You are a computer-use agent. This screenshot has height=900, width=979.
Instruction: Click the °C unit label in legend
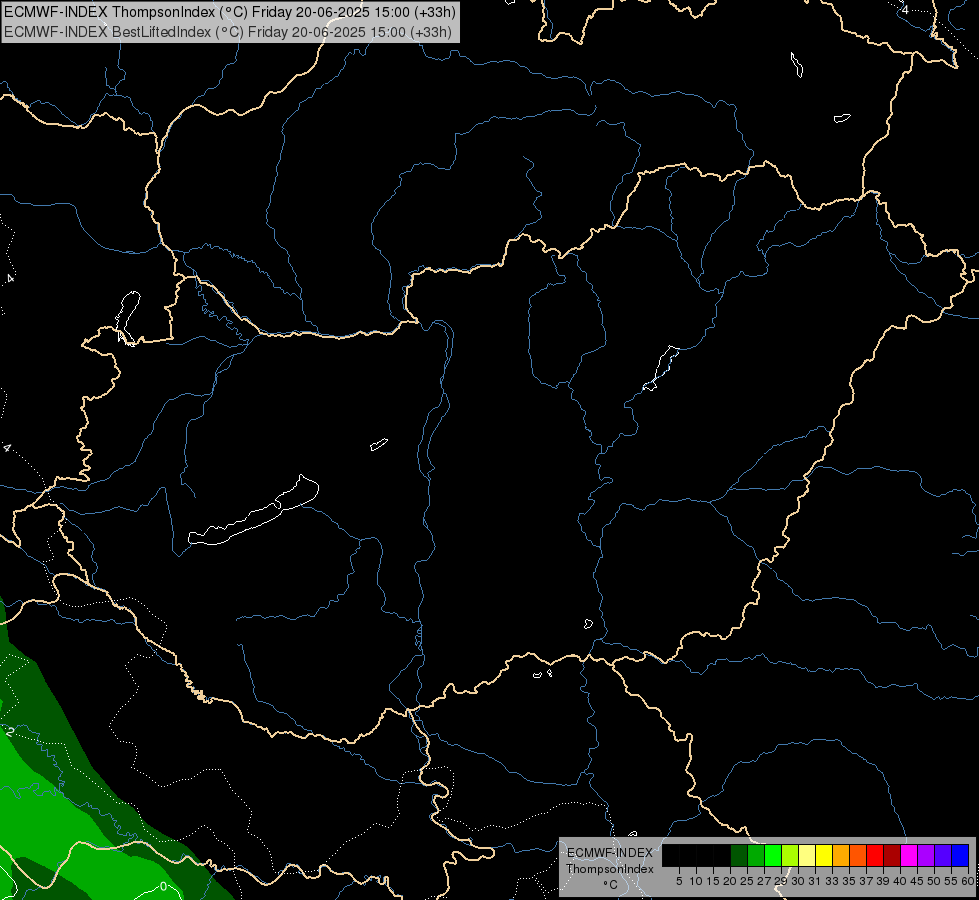click(x=610, y=885)
